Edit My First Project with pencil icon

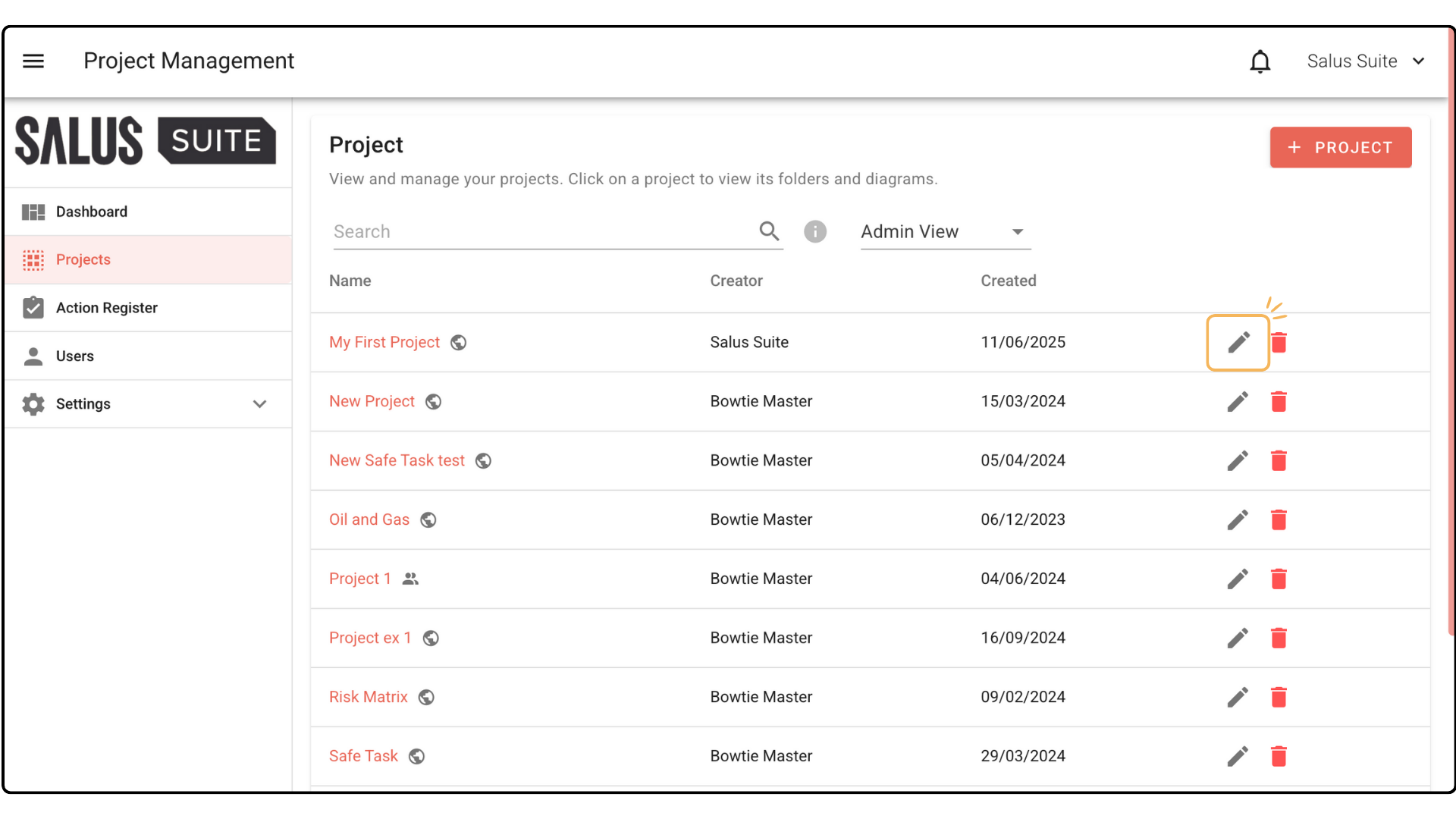[x=1238, y=343]
